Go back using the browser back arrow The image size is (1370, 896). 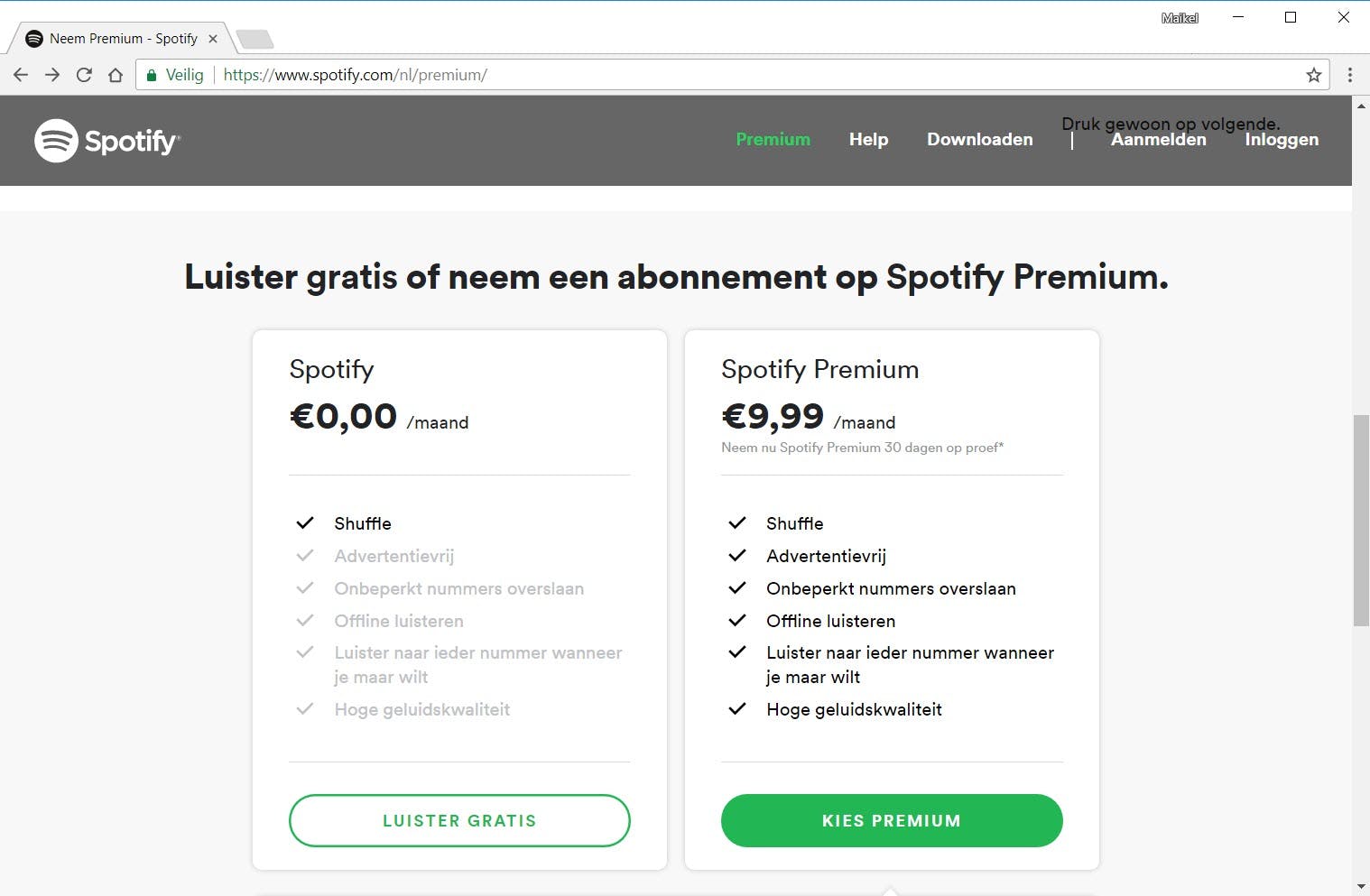pos(21,75)
